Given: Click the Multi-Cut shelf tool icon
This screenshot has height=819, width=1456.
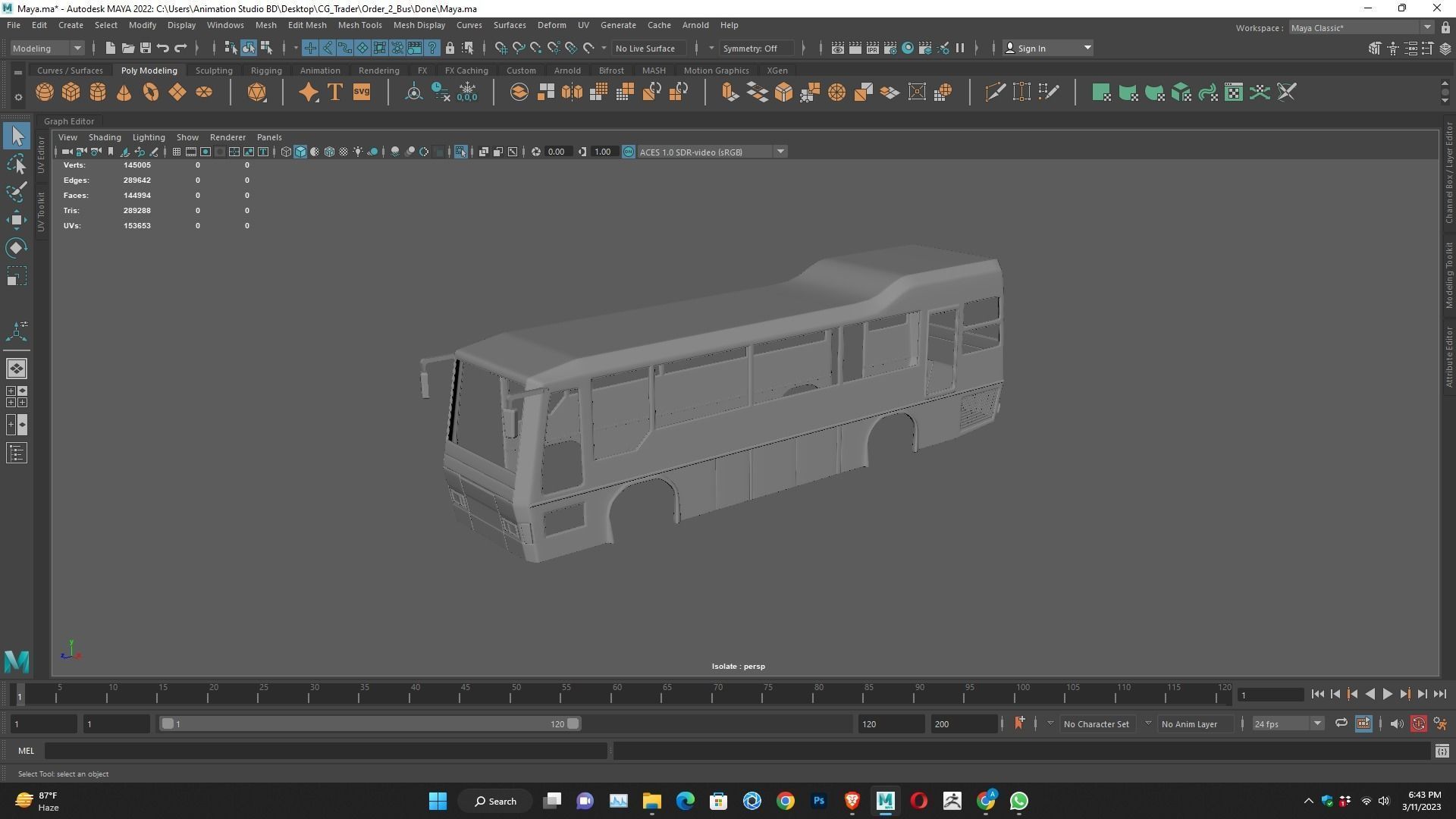Looking at the screenshot, I should pos(995,93).
